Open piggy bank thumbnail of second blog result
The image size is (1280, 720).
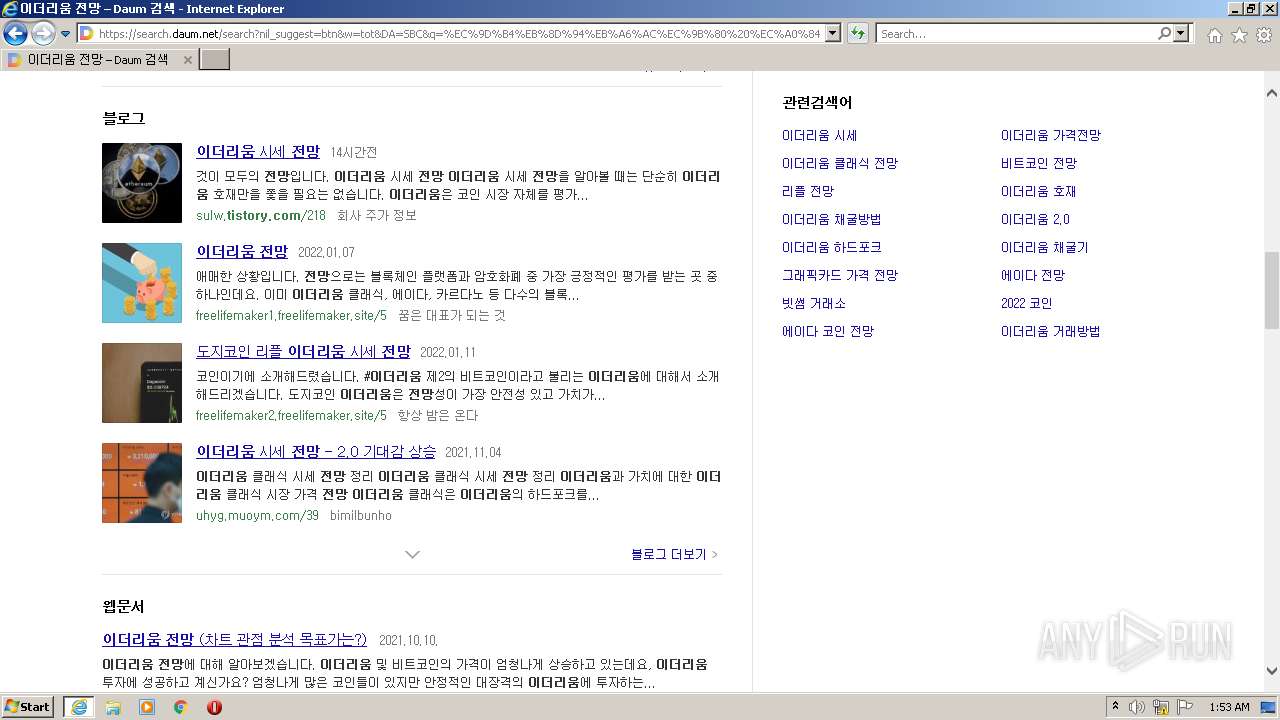pos(142,283)
